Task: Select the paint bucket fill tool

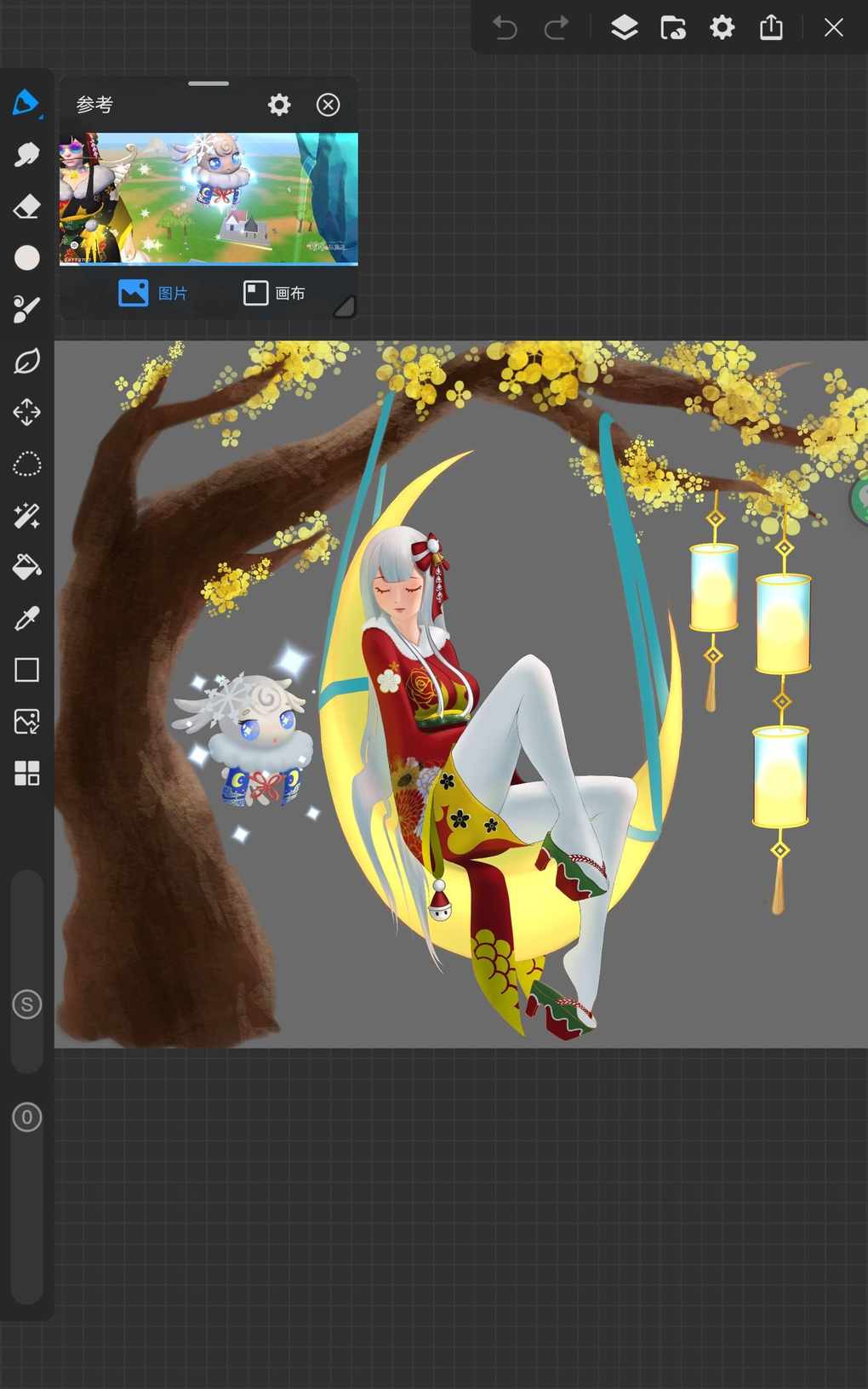Action: [26, 567]
